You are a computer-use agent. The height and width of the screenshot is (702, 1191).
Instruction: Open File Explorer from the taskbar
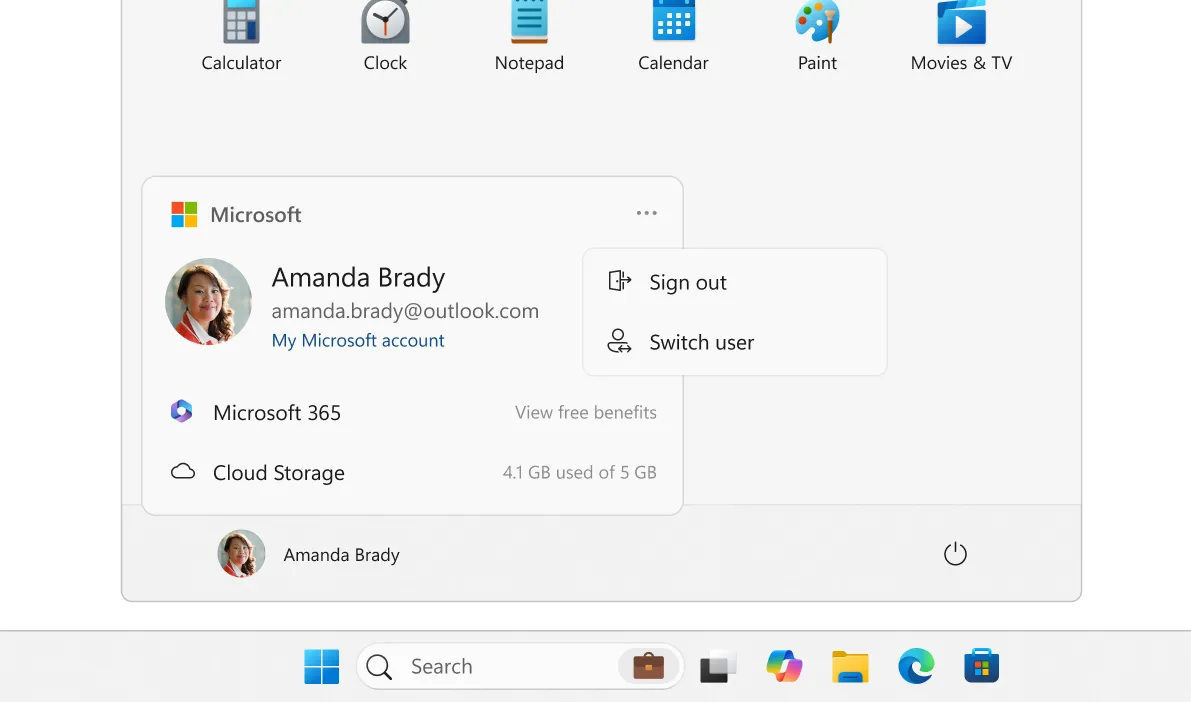(850, 666)
